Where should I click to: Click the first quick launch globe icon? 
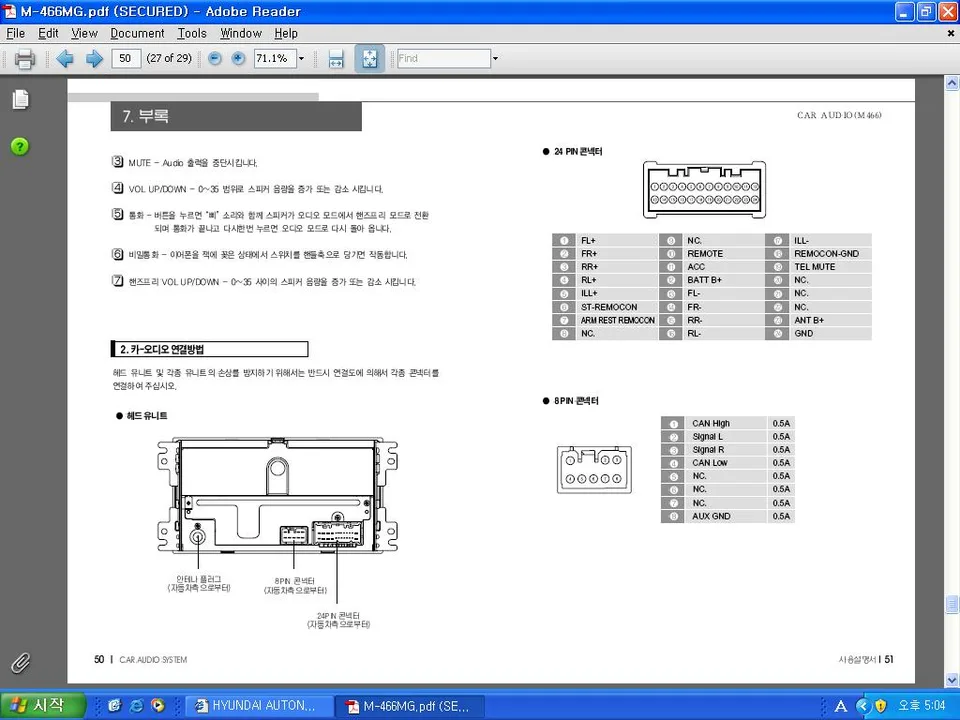[x=114, y=706]
